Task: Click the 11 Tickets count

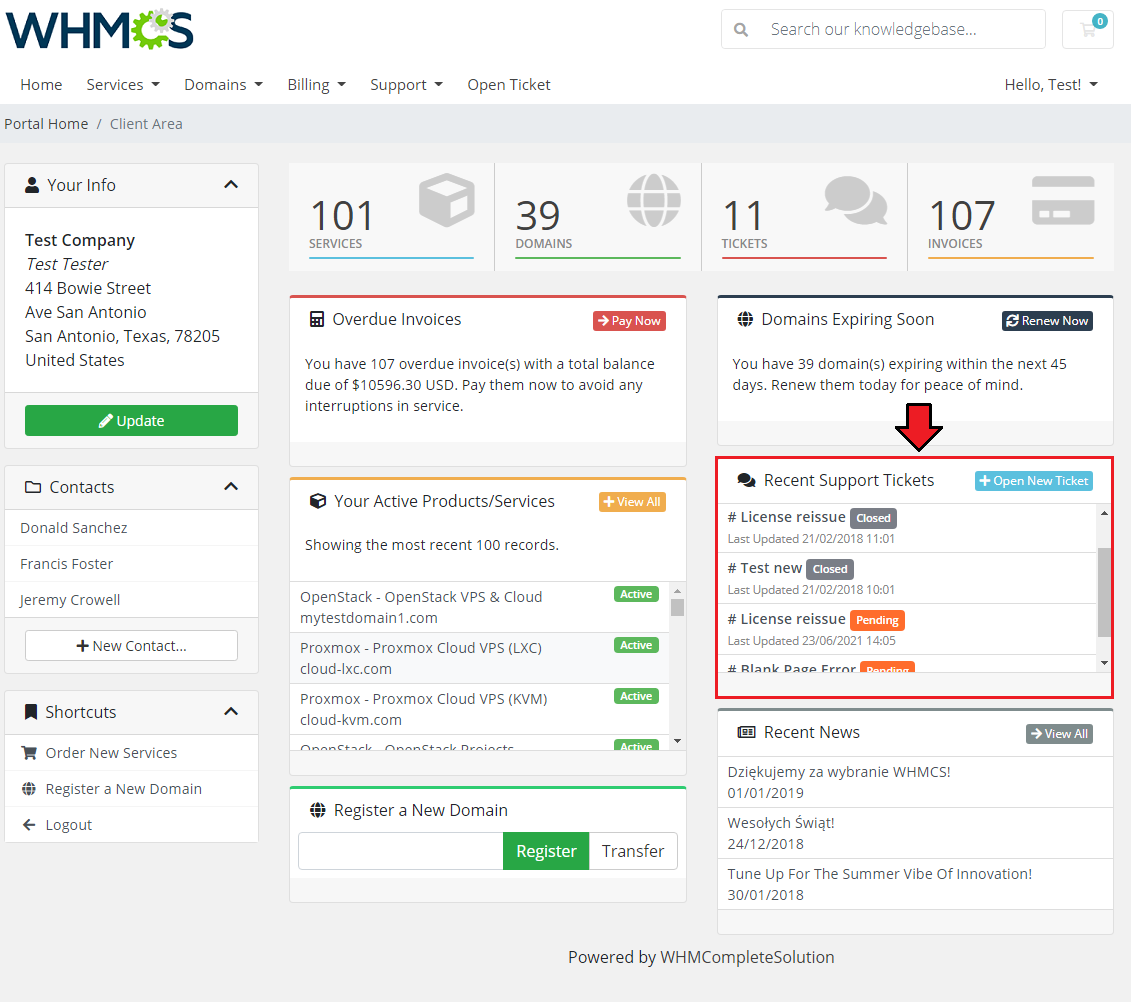Action: point(742,216)
